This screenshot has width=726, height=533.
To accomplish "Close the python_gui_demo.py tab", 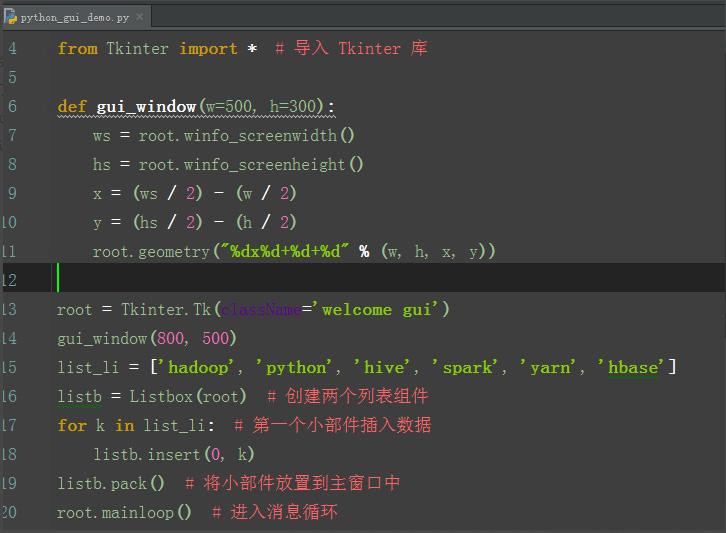I will click(x=139, y=18).
